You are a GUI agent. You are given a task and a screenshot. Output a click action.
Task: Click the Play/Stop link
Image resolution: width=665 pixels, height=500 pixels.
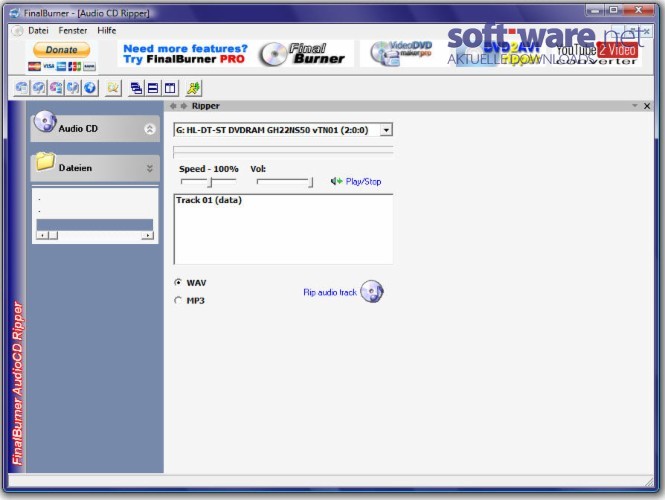(363, 182)
